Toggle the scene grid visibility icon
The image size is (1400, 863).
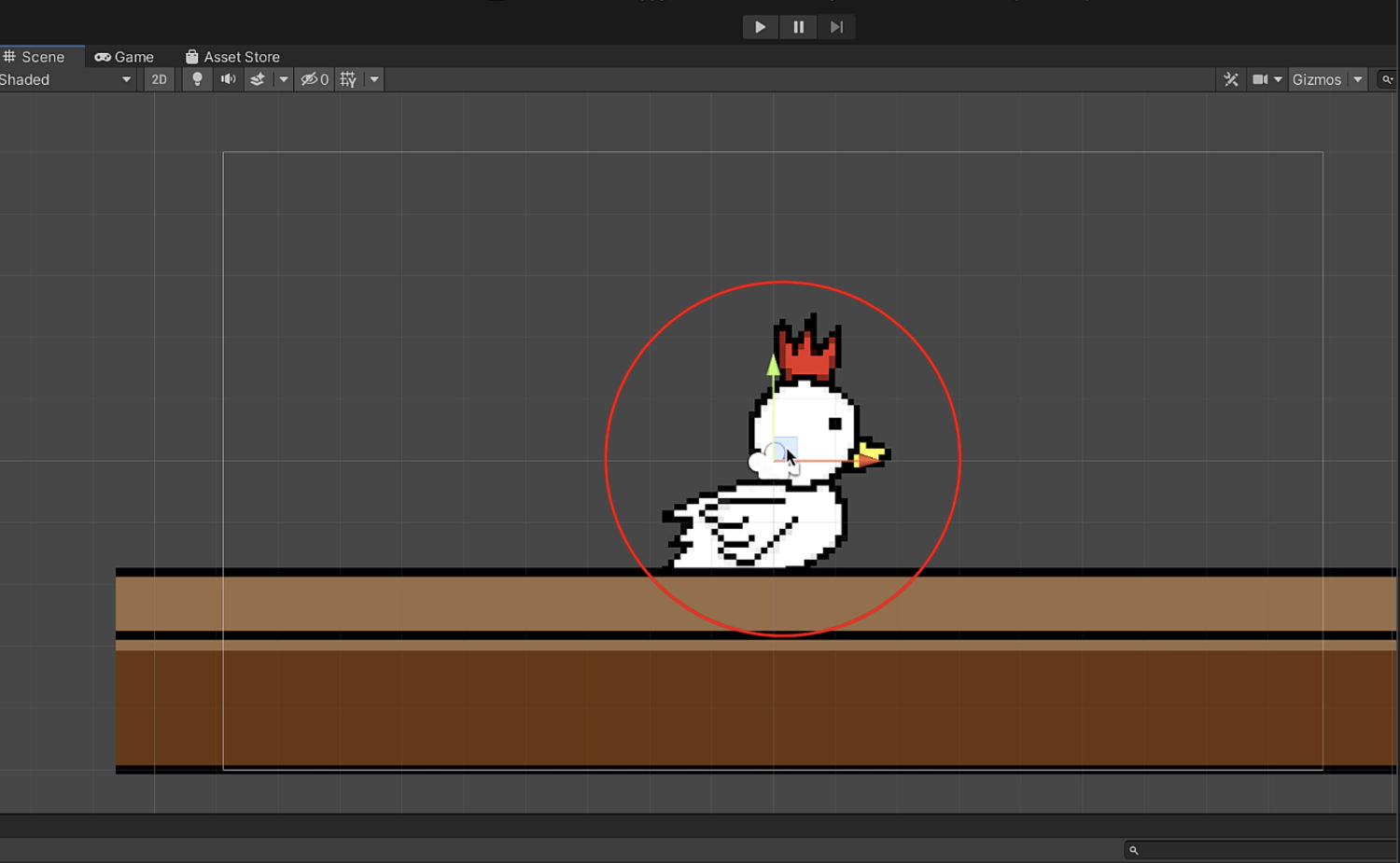pyautogui.click(x=348, y=79)
